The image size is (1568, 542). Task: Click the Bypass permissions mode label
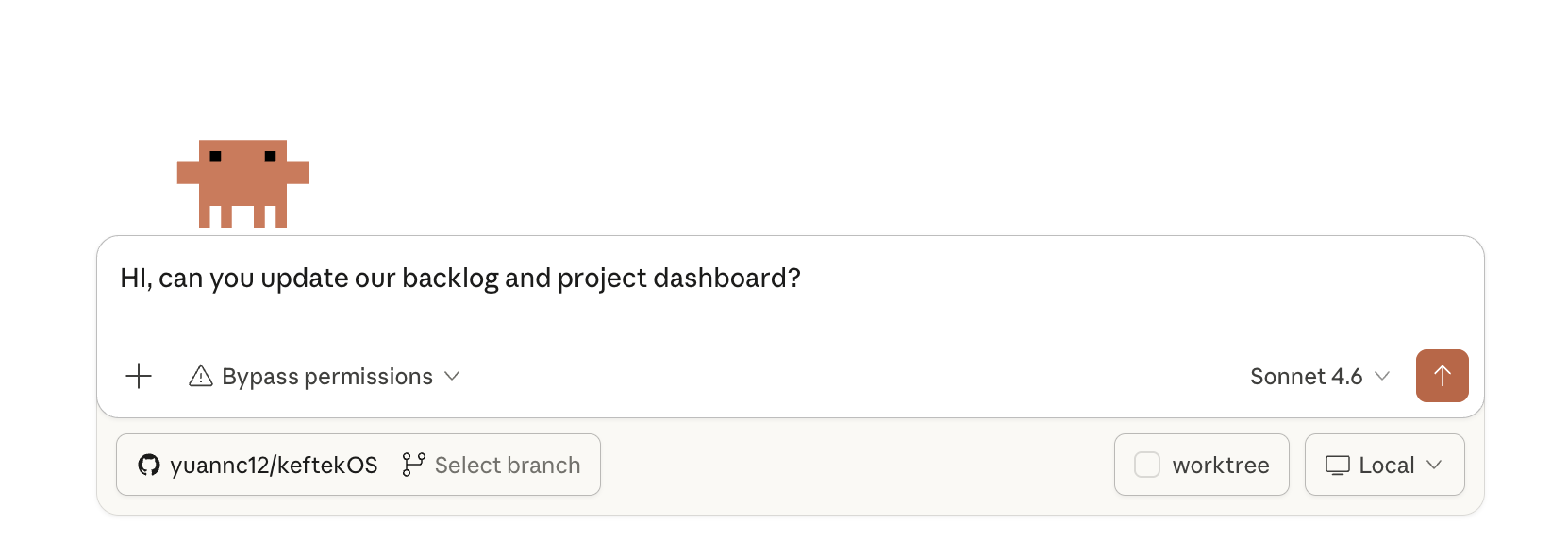tap(327, 377)
